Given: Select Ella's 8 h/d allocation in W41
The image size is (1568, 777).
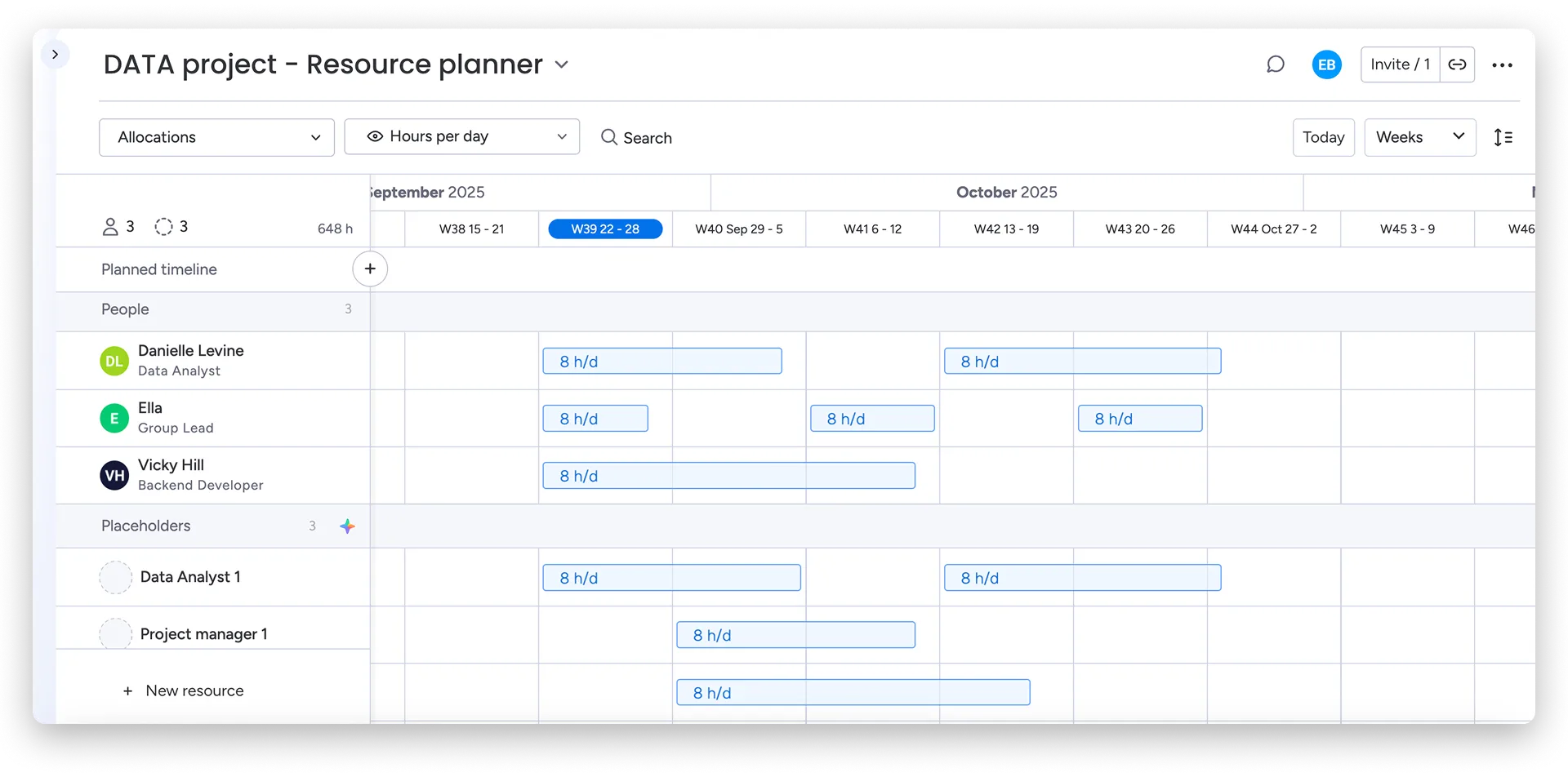Looking at the screenshot, I should 872,418.
